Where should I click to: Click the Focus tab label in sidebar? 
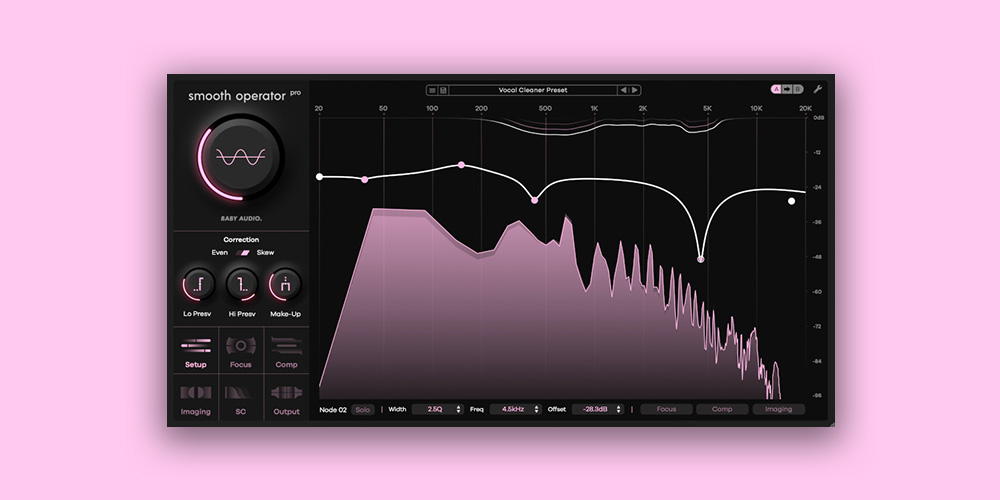pyautogui.click(x=240, y=365)
